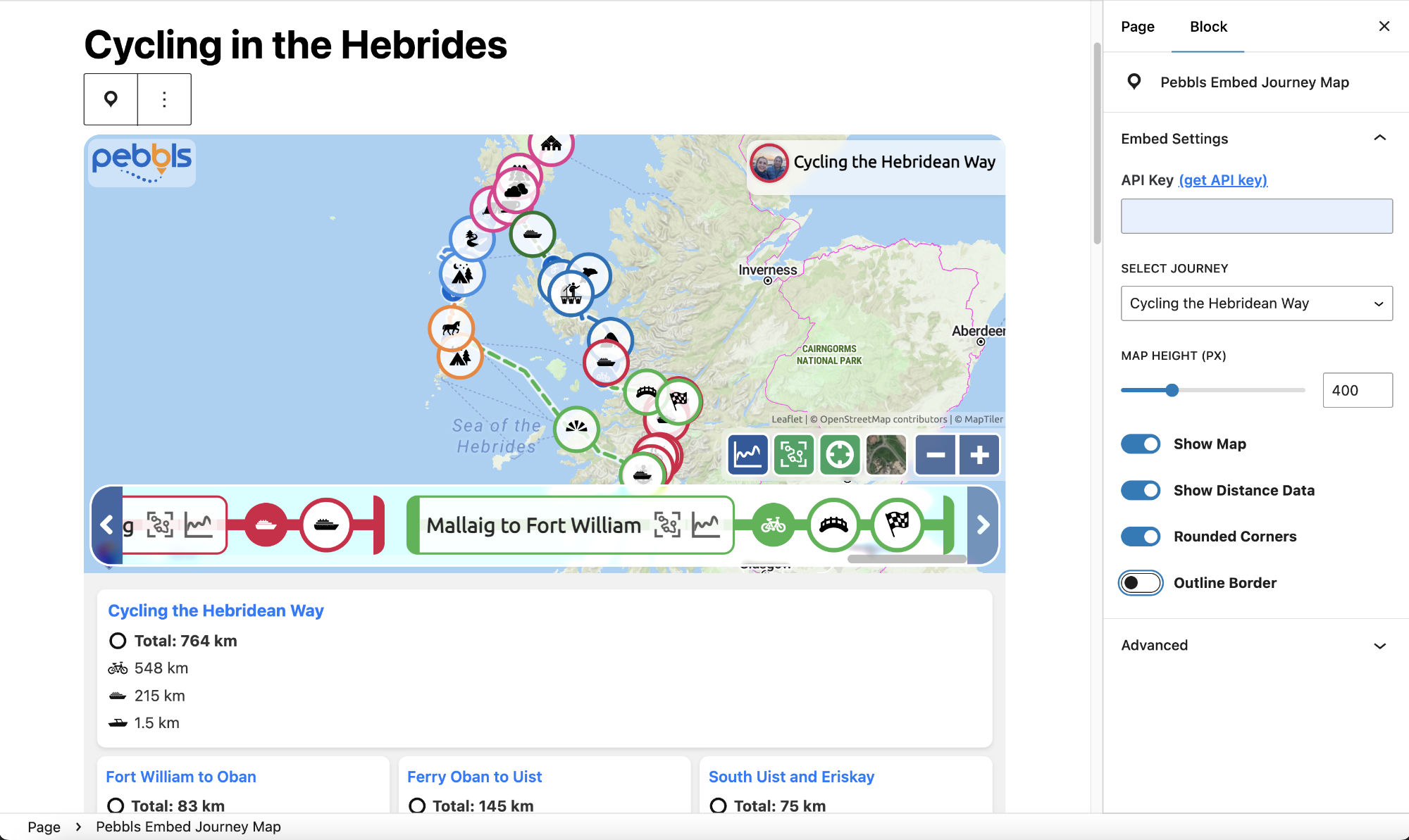
Task: Click the pebbls logo on the map
Action: [142, 162]
